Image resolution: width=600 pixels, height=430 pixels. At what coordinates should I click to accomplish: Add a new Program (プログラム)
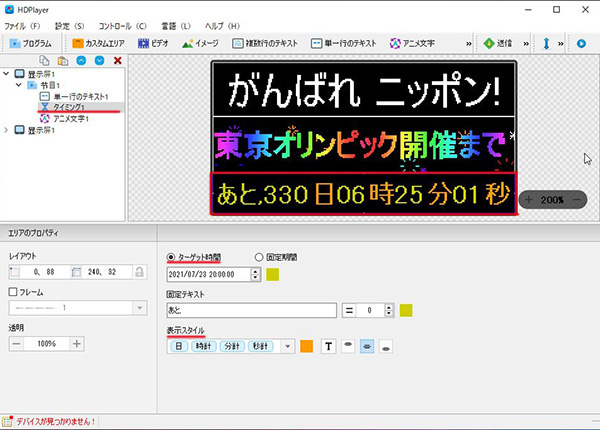point(30,44)
